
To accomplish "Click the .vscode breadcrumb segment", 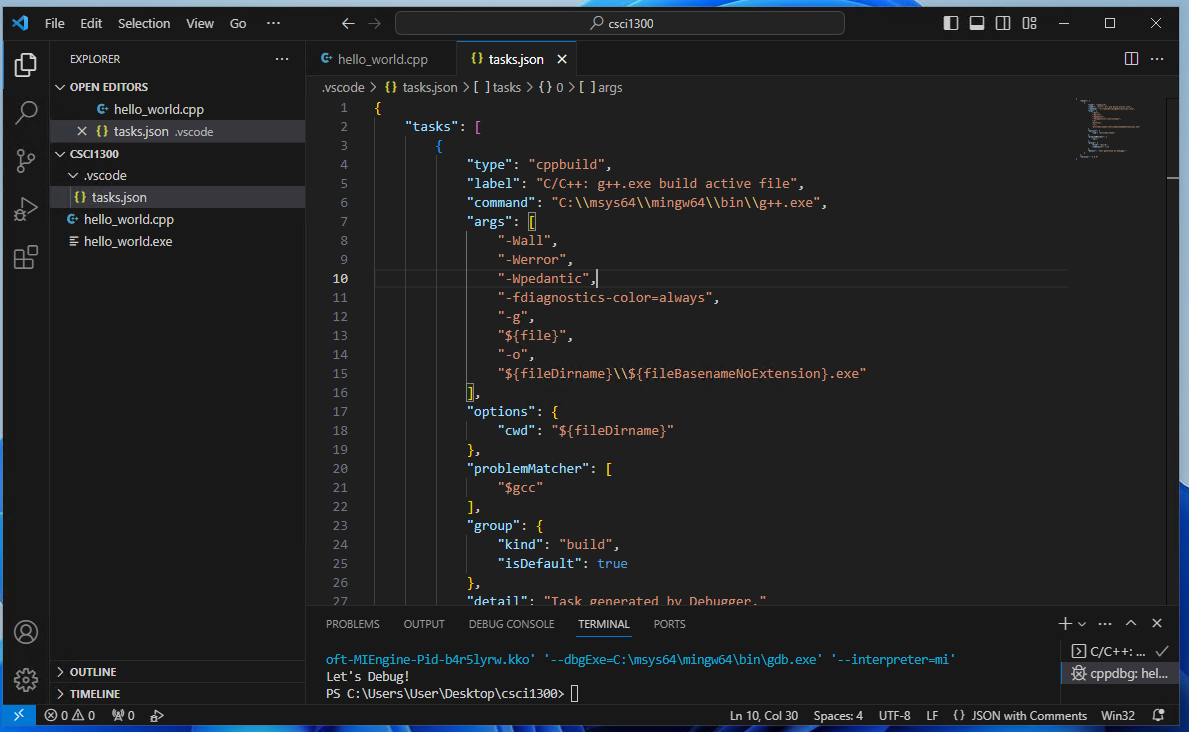I will [x=343, y=87].
